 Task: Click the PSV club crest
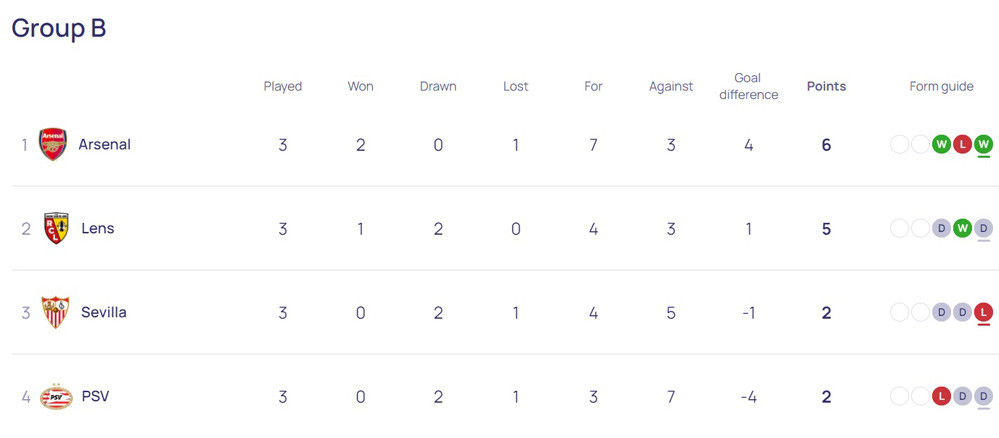56,397
